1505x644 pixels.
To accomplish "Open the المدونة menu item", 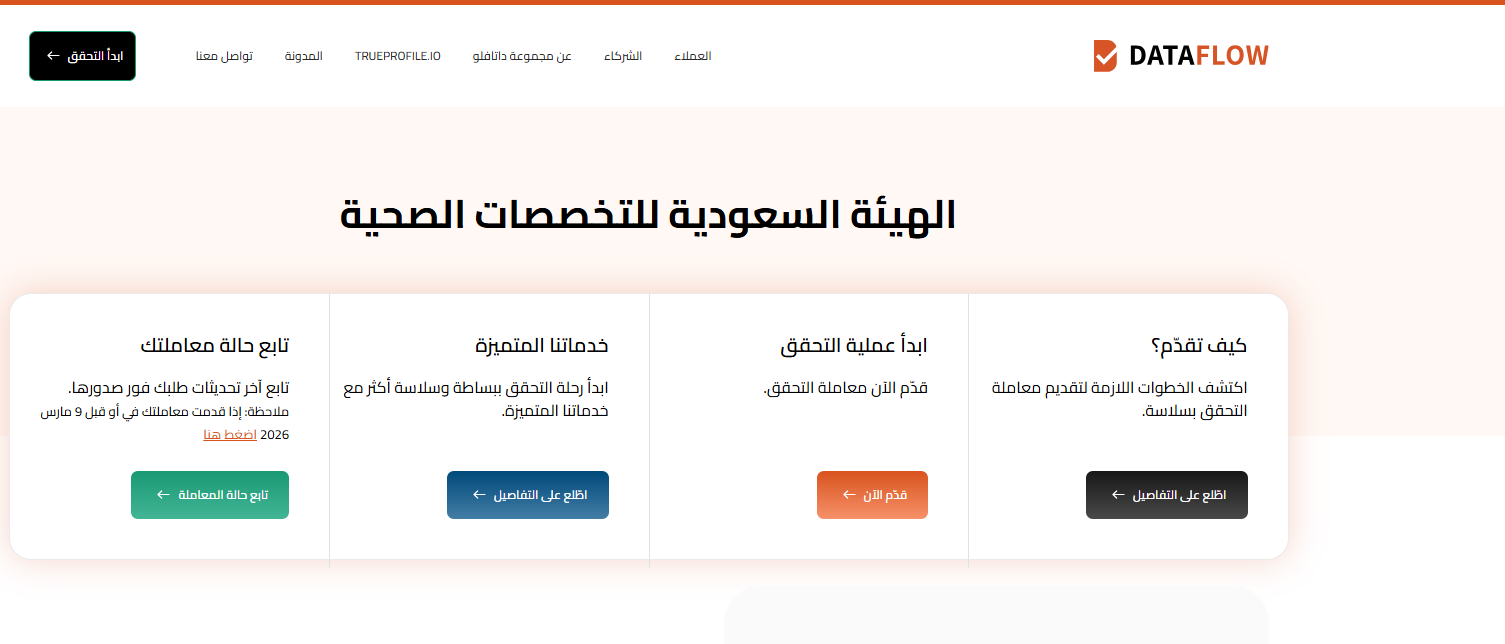I will [x=304, y=56].
